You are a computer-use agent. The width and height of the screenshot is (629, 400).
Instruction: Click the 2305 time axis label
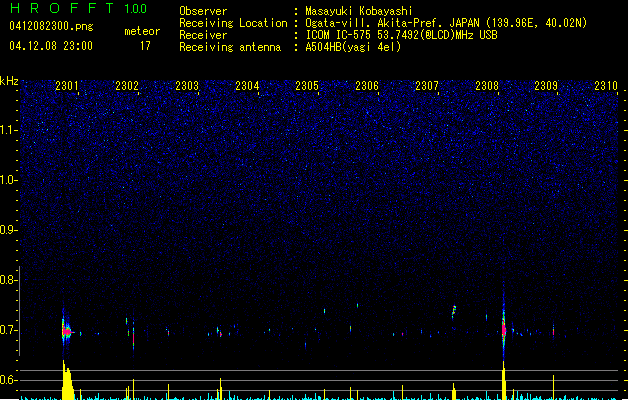pyautogui.click(x=307, y=86)
